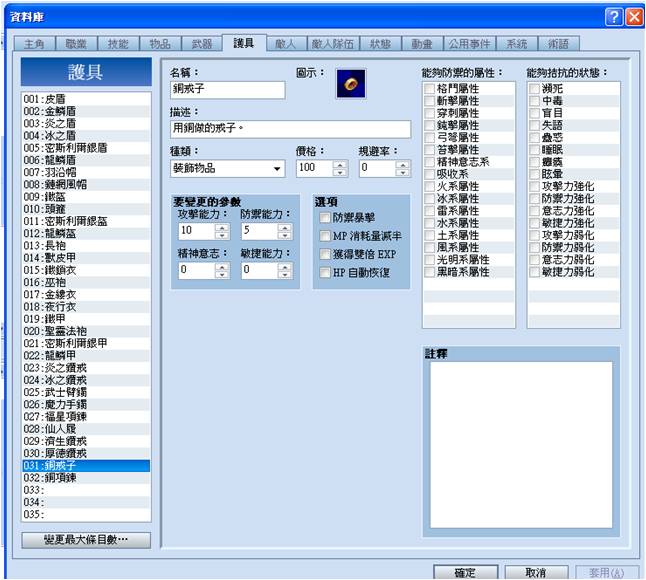Image resolution: width=646 pixels, height=580 pixels.
Task: Toggle 眩暈 state resistance checkbox
Action: click(x=534, y=174)
